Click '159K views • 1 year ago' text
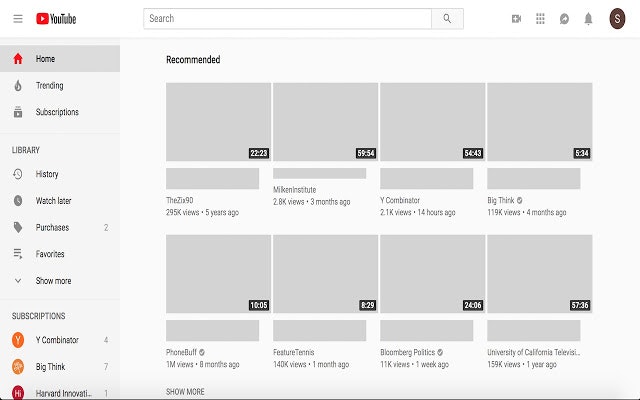Viewport: 640px width, 400px height. (x=522, y=364)
